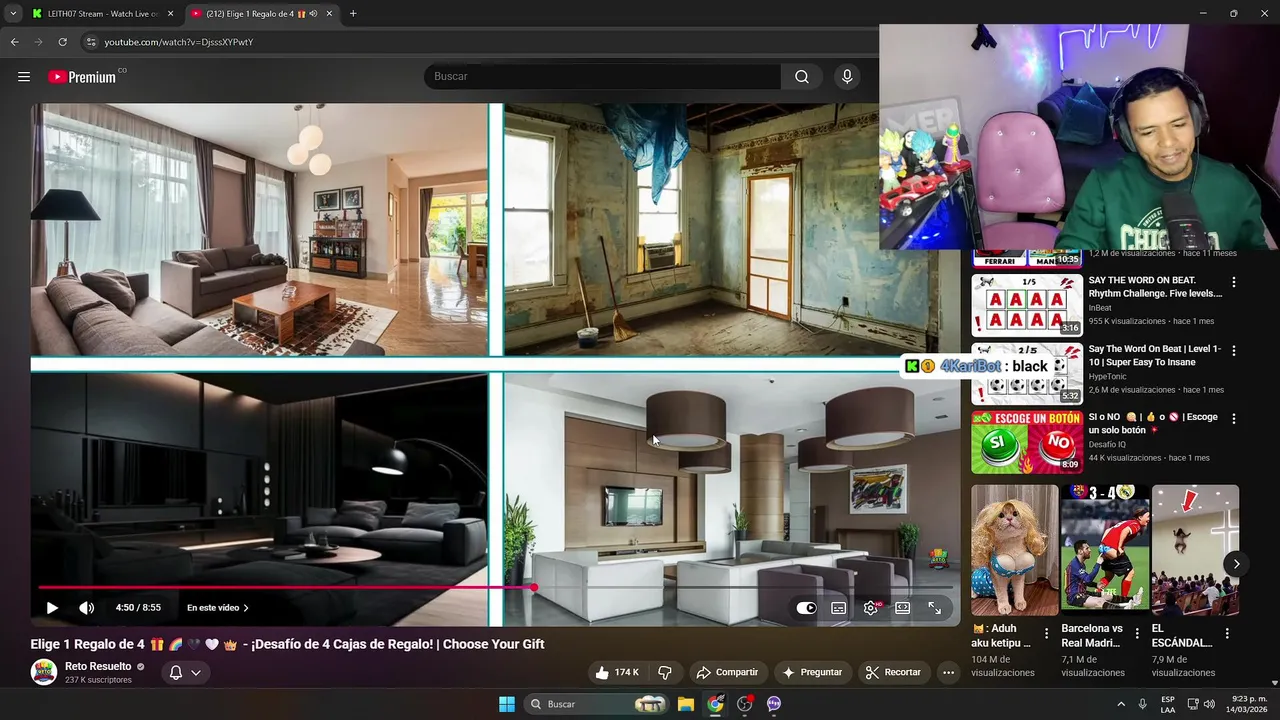1280x720 pixels.
Task: Open the notification bell dropdown for channel
Action: coord(185,672)
